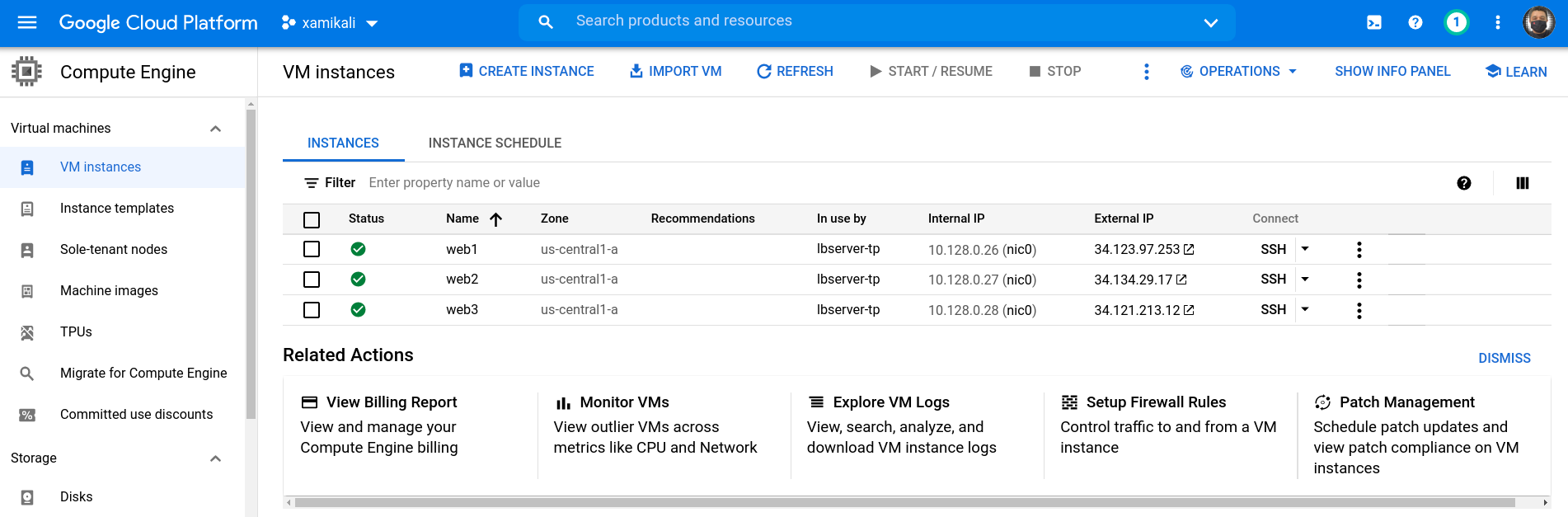Select the web3 instance checkbox
1568x517 pixels.
(312, 310)
